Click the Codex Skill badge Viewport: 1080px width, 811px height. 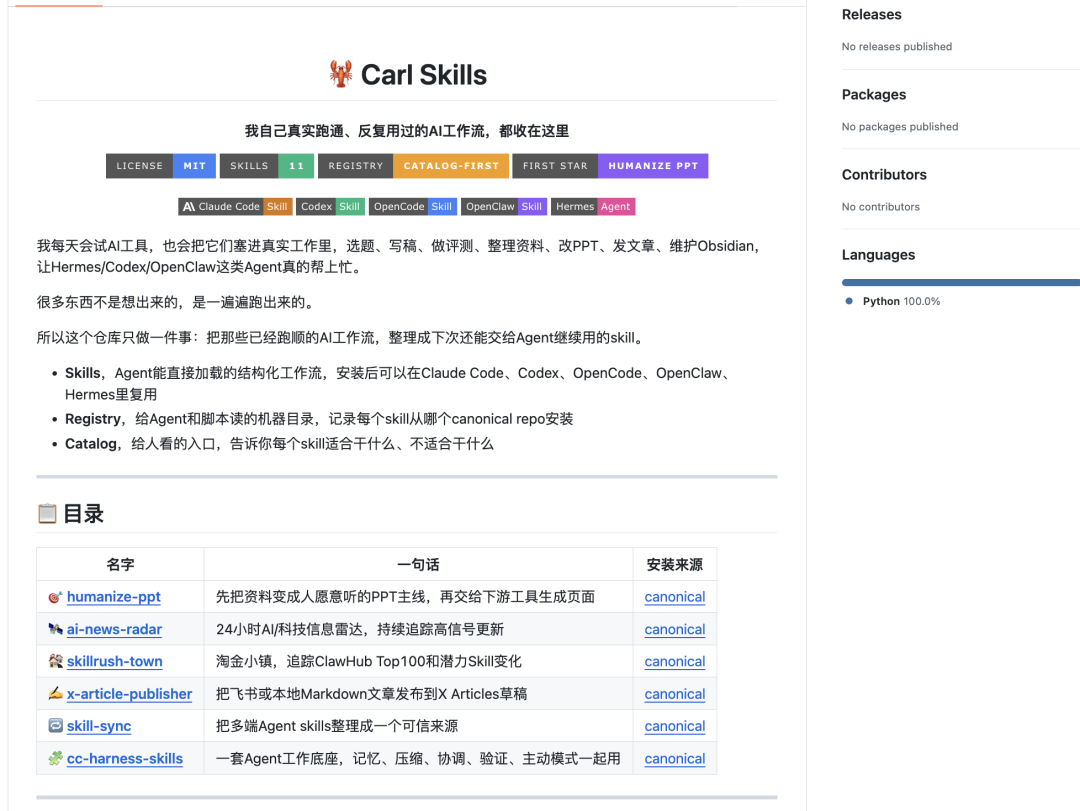pyautogui.click(x=331, y=207)
